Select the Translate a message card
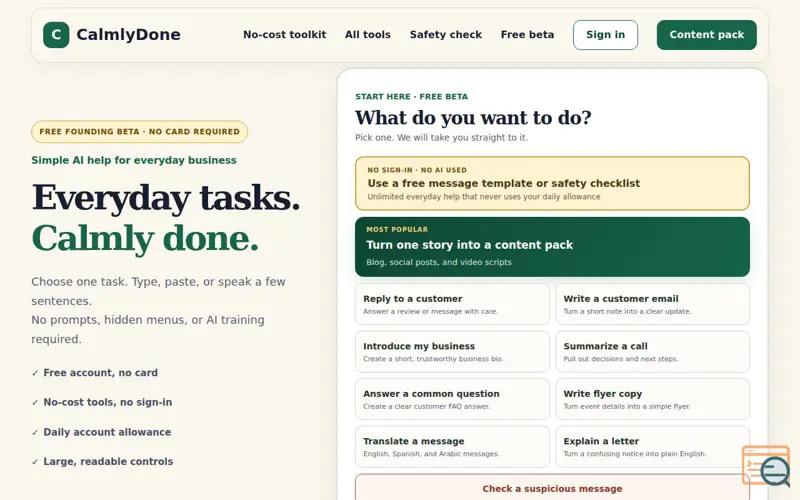The image size is (800, 500). coord(452,446)
